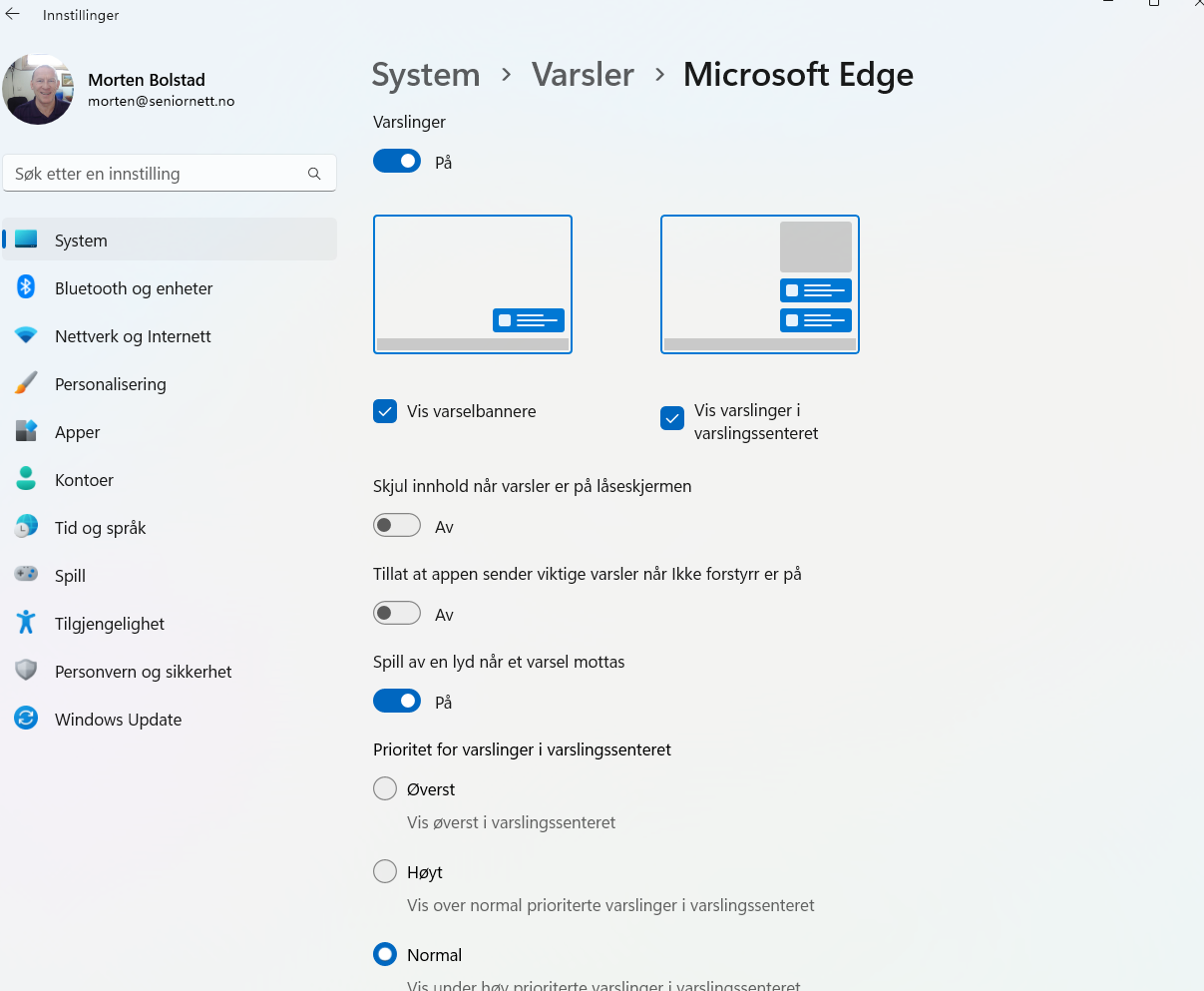Open the Tid og språk section
1204x991 pixels.
[x=100, y=528]
